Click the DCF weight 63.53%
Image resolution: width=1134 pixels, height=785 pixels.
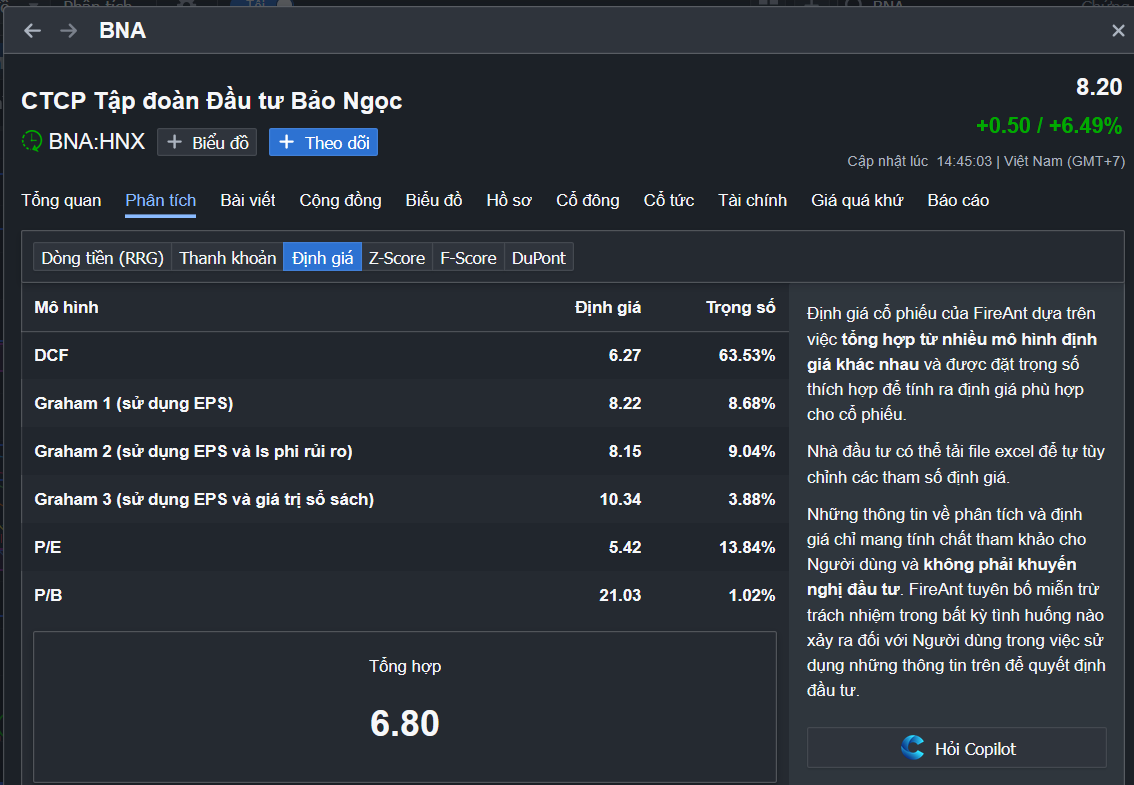click(747, 355)
